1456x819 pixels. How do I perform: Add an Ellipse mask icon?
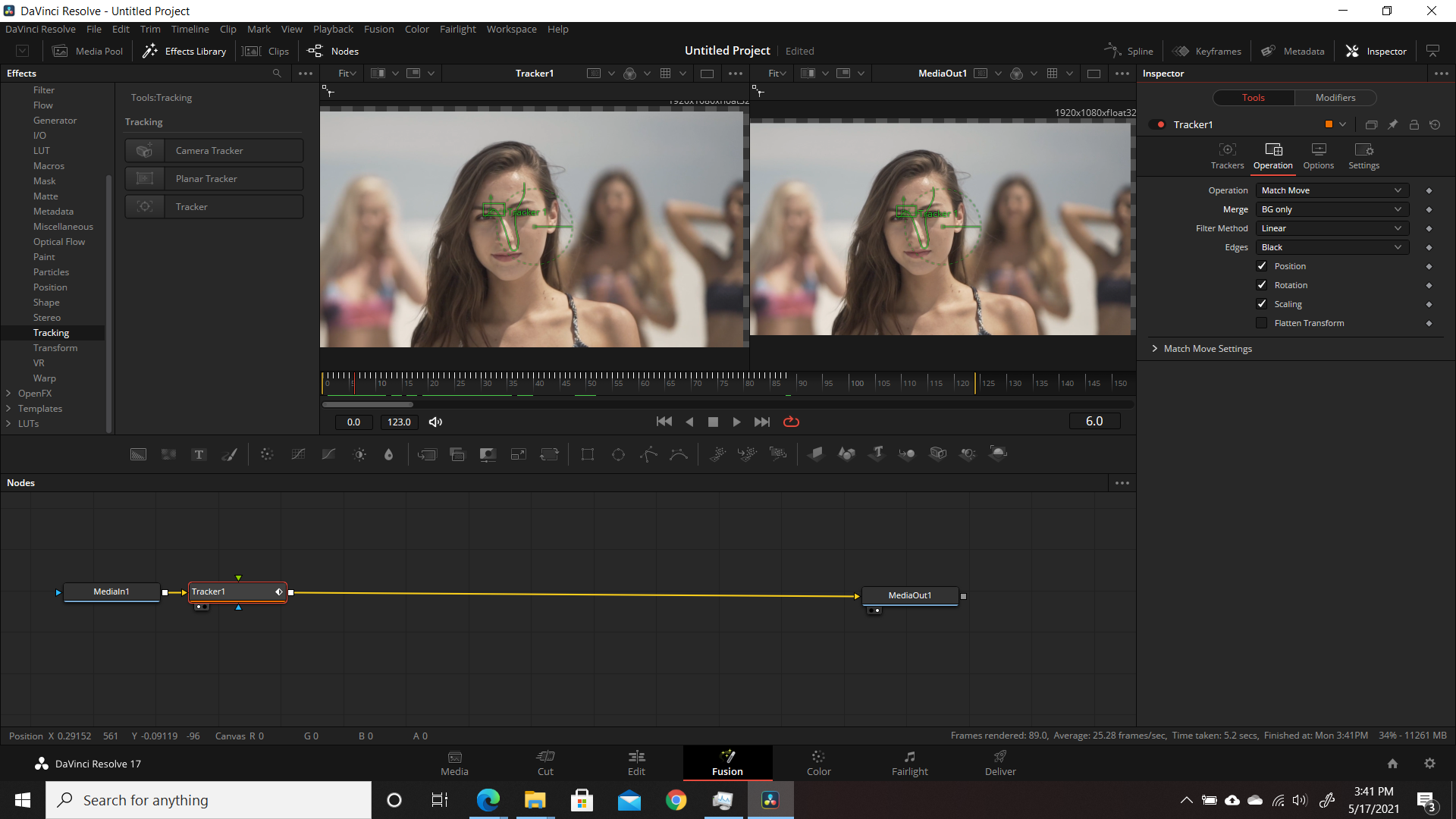point(618,454)
